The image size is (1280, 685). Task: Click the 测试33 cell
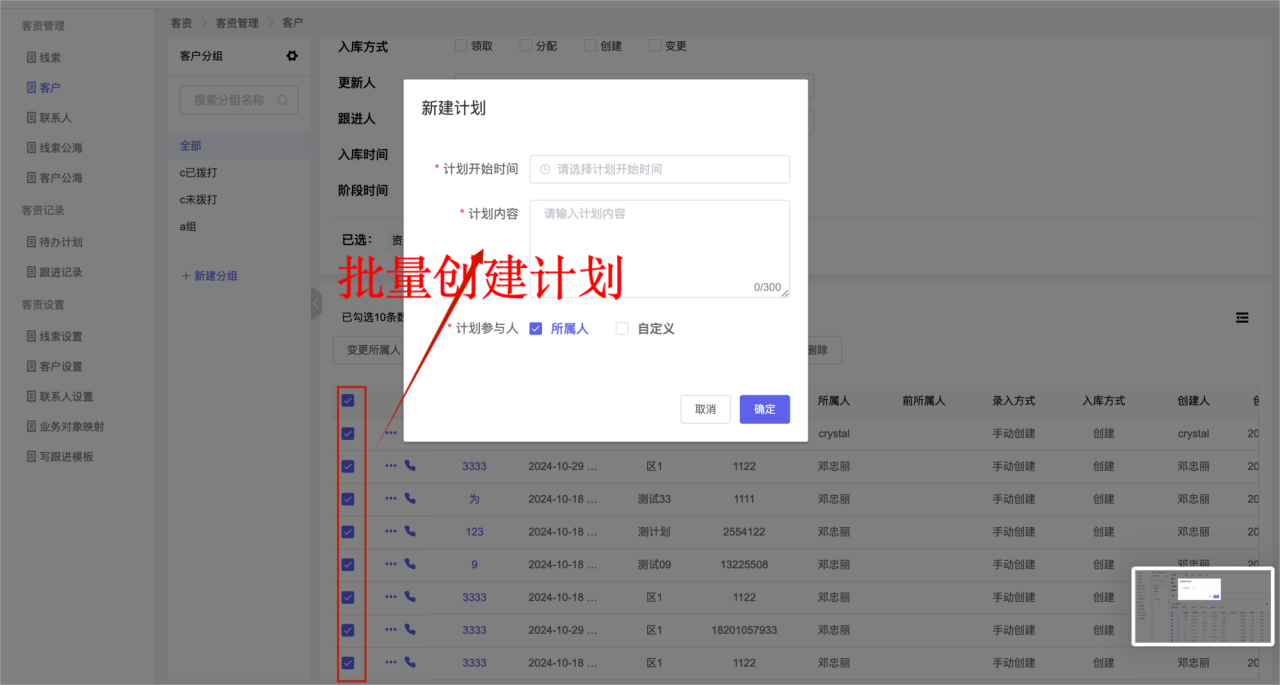(x=654, y=499)
